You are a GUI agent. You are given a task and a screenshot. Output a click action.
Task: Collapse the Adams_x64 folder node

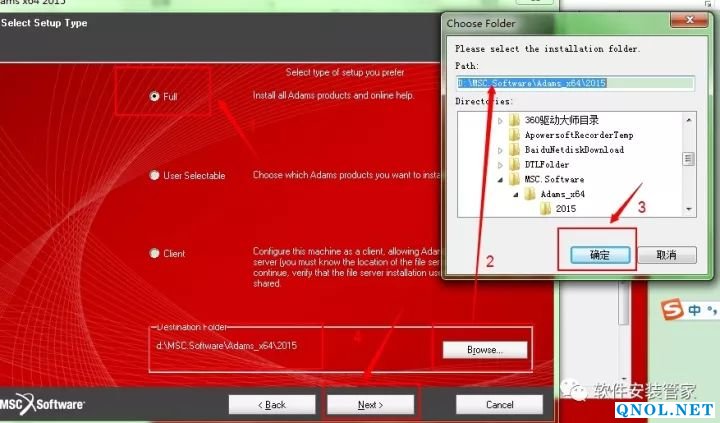point(516,194)
